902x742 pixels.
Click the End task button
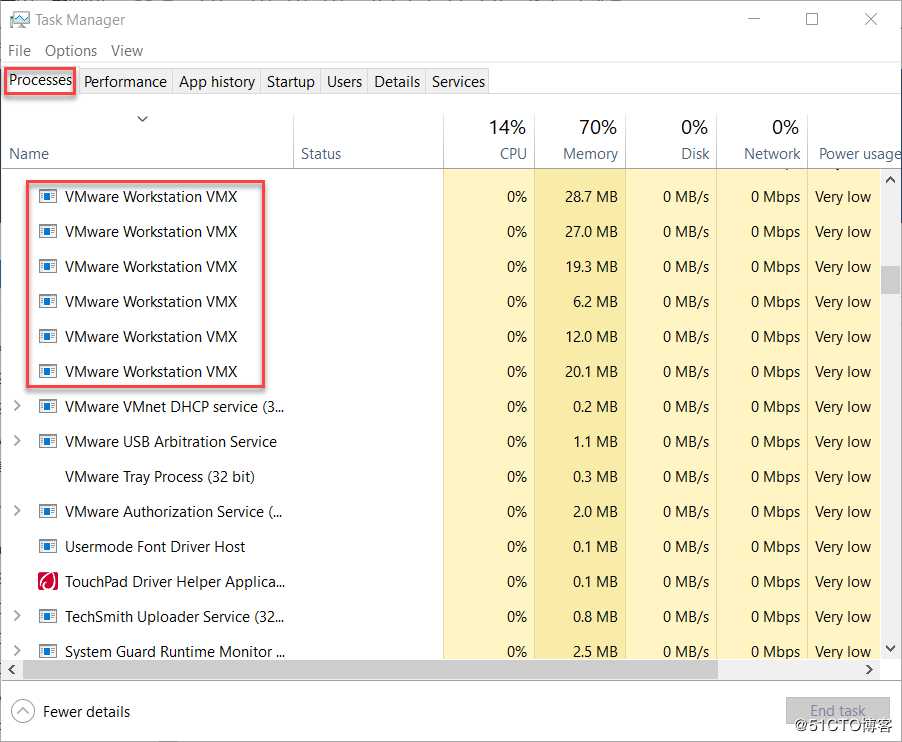(838, 711)
